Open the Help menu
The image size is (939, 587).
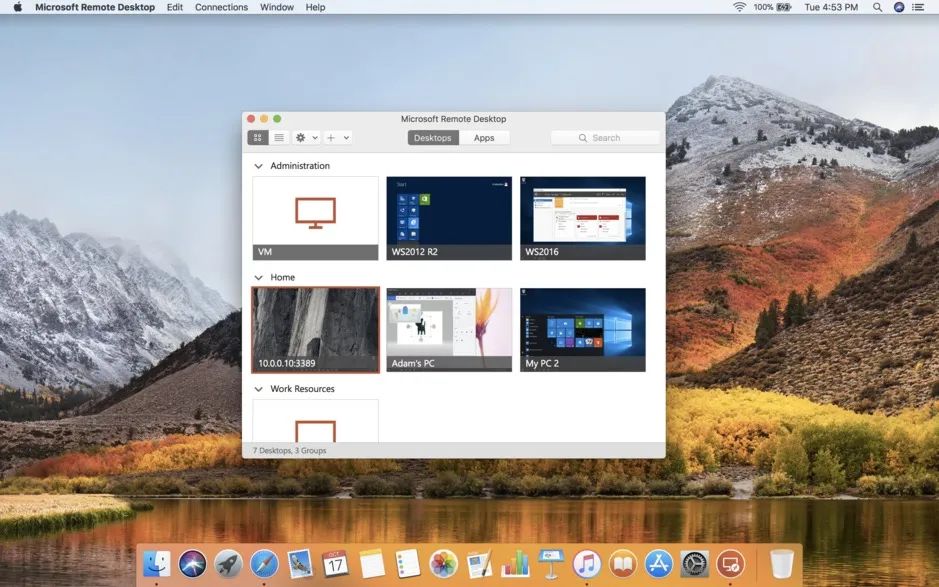pos(316,7)
